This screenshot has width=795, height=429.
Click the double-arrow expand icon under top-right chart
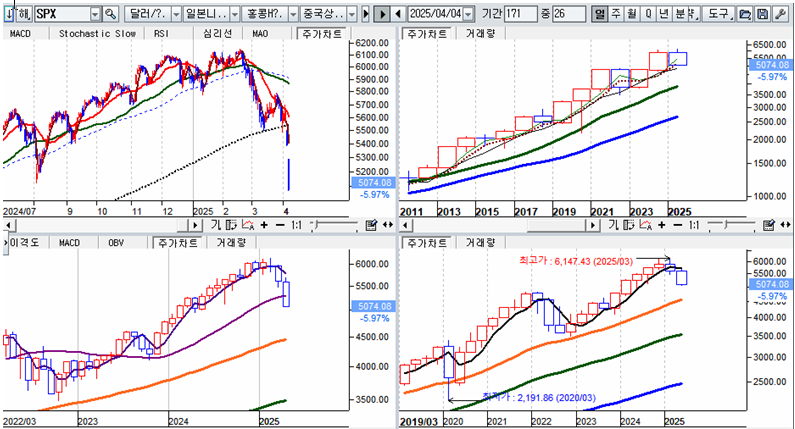(785, 225)
